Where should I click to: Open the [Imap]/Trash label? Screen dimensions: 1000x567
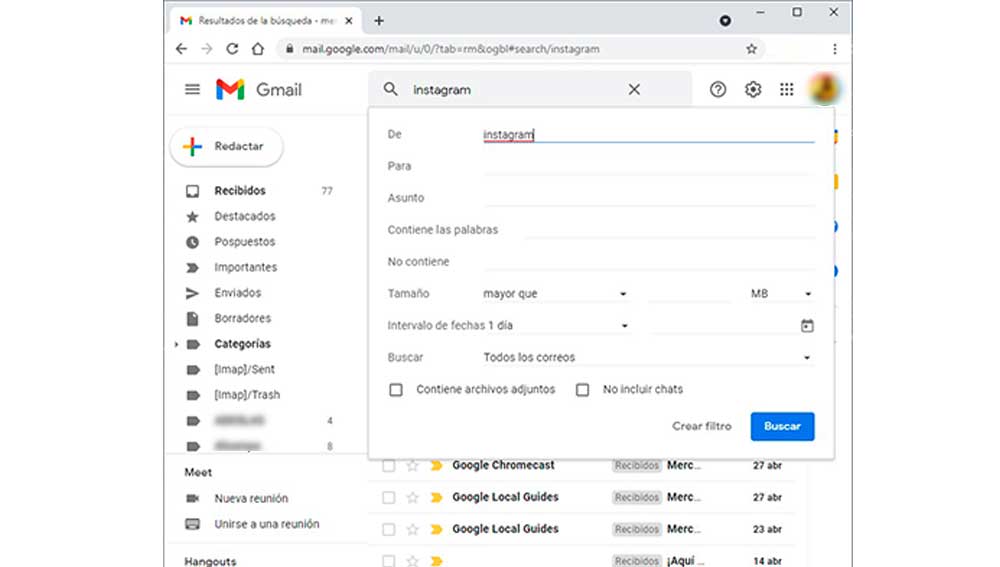click(x=247, y=395)
